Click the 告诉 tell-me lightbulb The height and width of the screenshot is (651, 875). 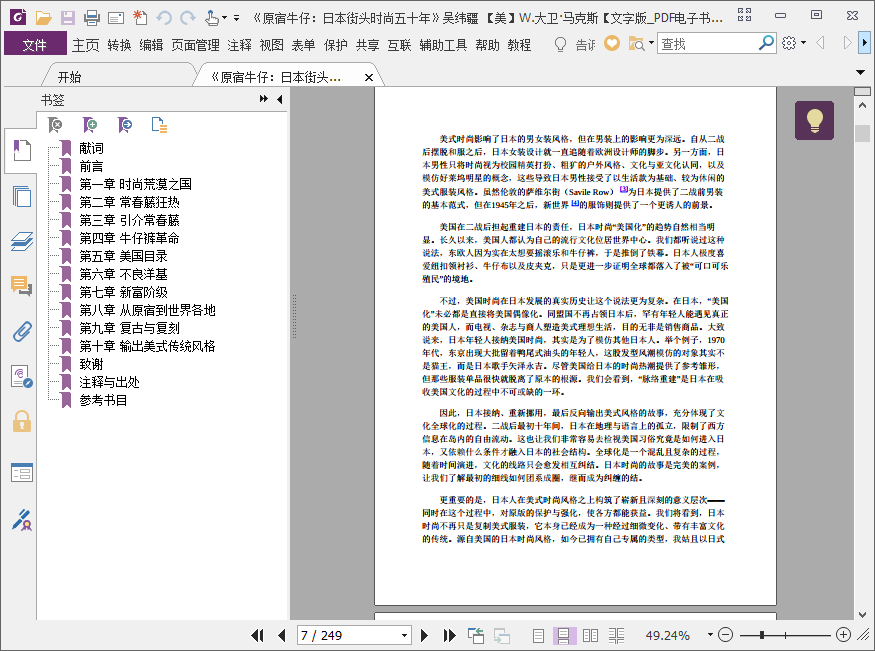[x=560, y=44]
